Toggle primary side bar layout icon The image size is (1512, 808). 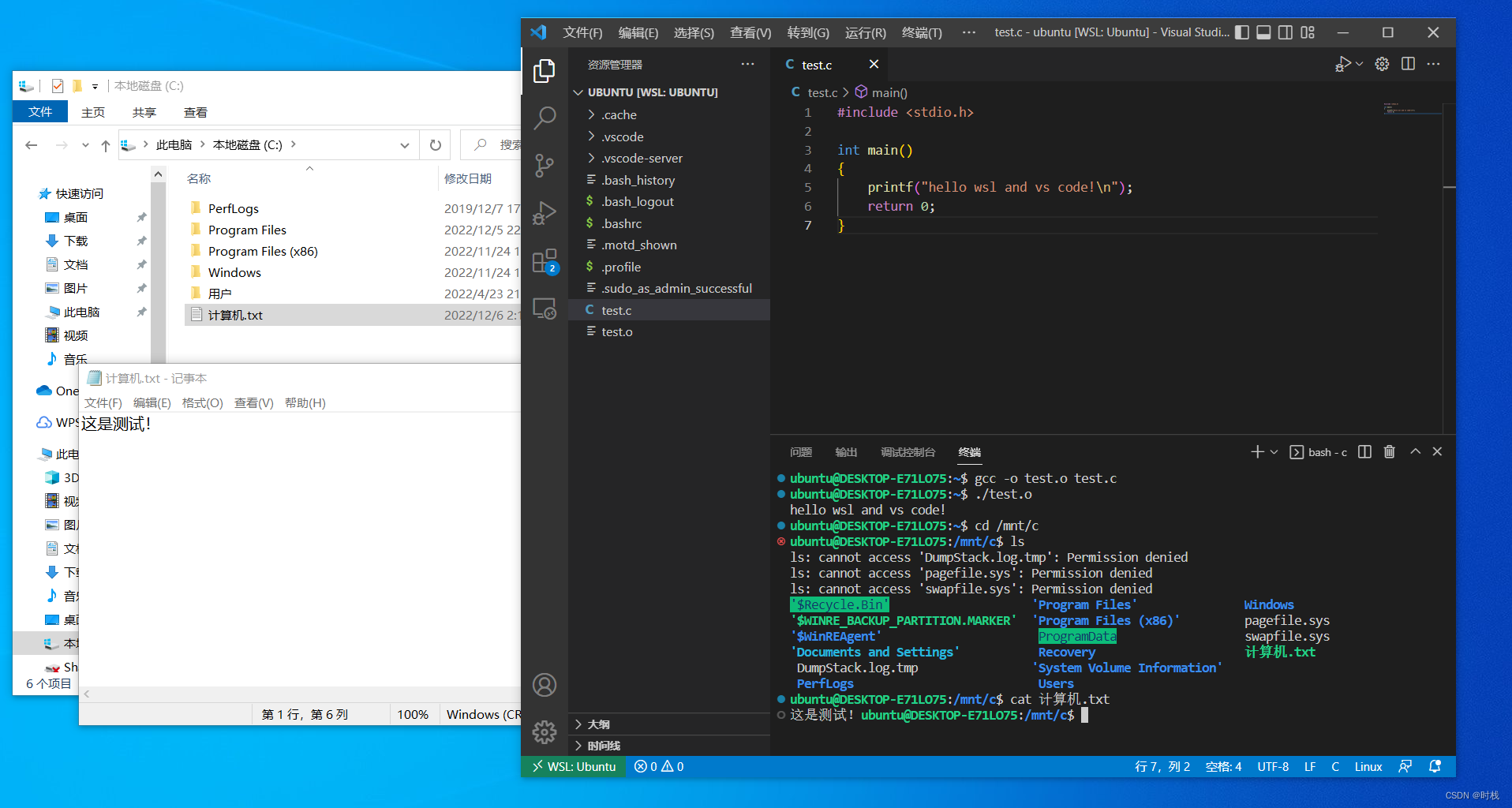tap(1242, 32)
